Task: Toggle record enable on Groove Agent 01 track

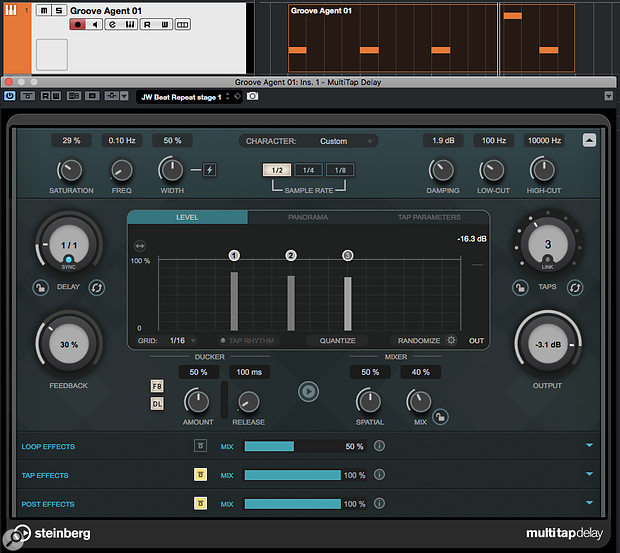Action: tap(78, 25)
